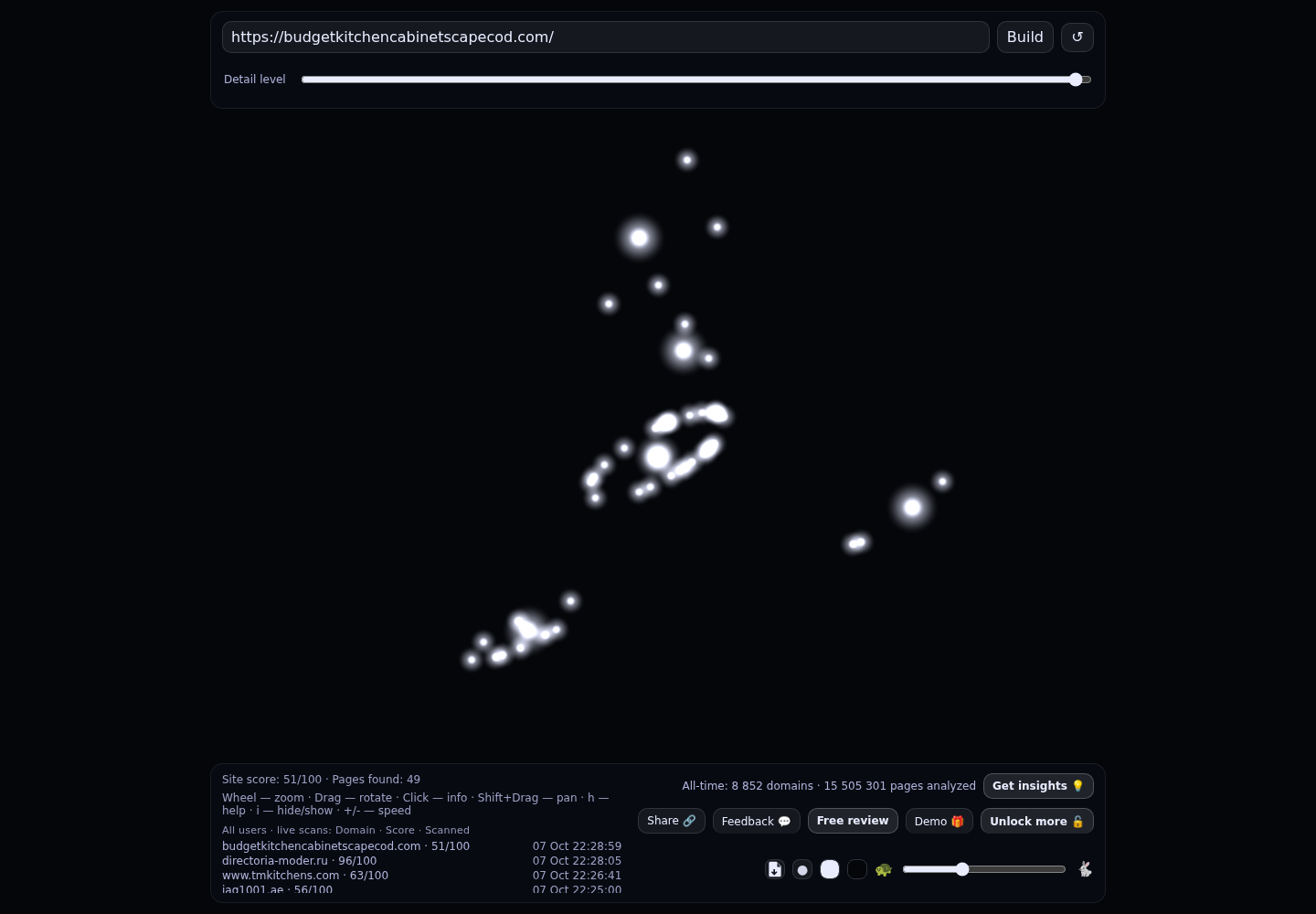
Task: Launch the Demo button
Action: (939, 821)
